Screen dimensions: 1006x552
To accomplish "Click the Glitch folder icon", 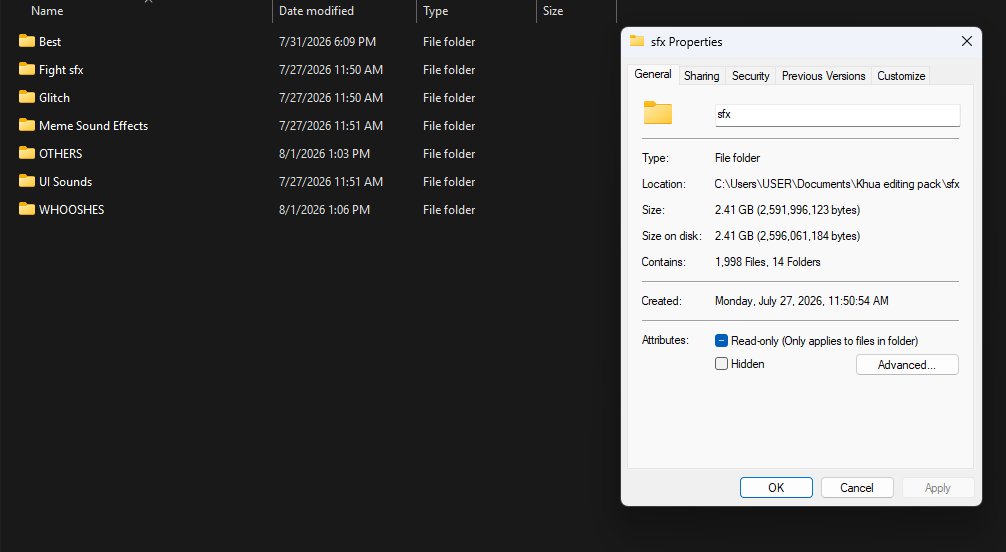I will pos(27,98).
